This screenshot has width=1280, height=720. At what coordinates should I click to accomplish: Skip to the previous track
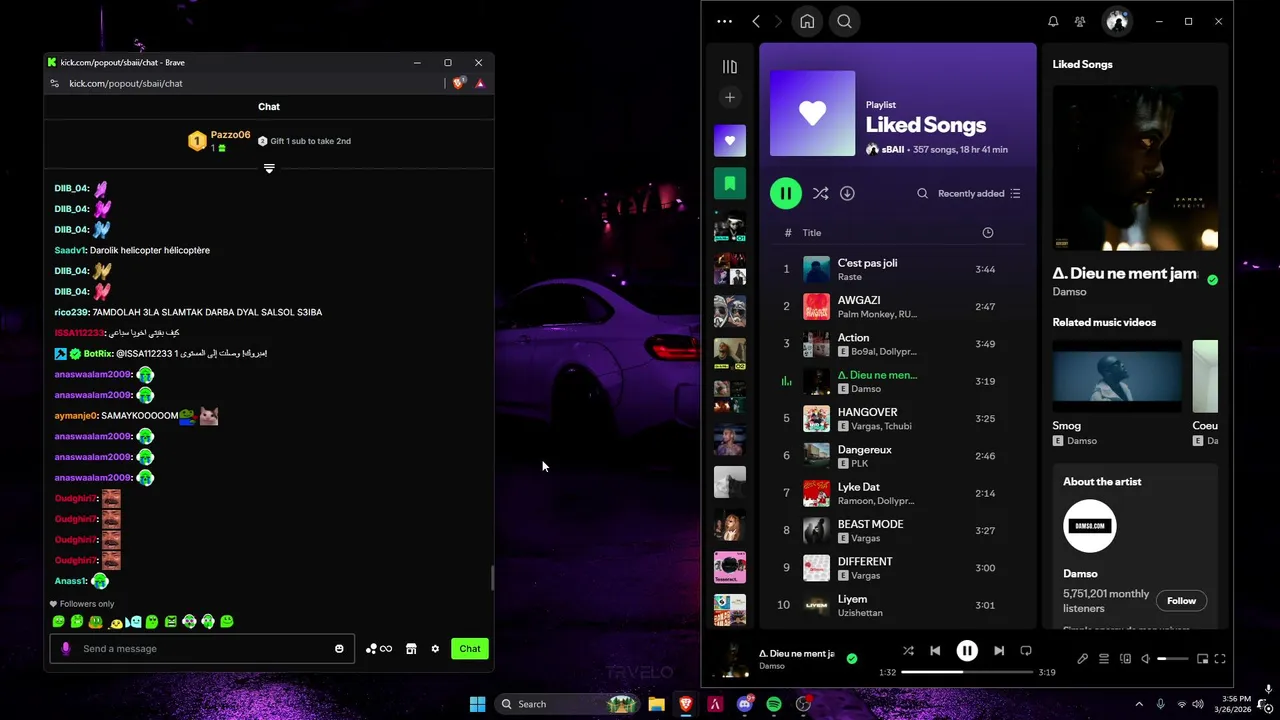point(935,650)
